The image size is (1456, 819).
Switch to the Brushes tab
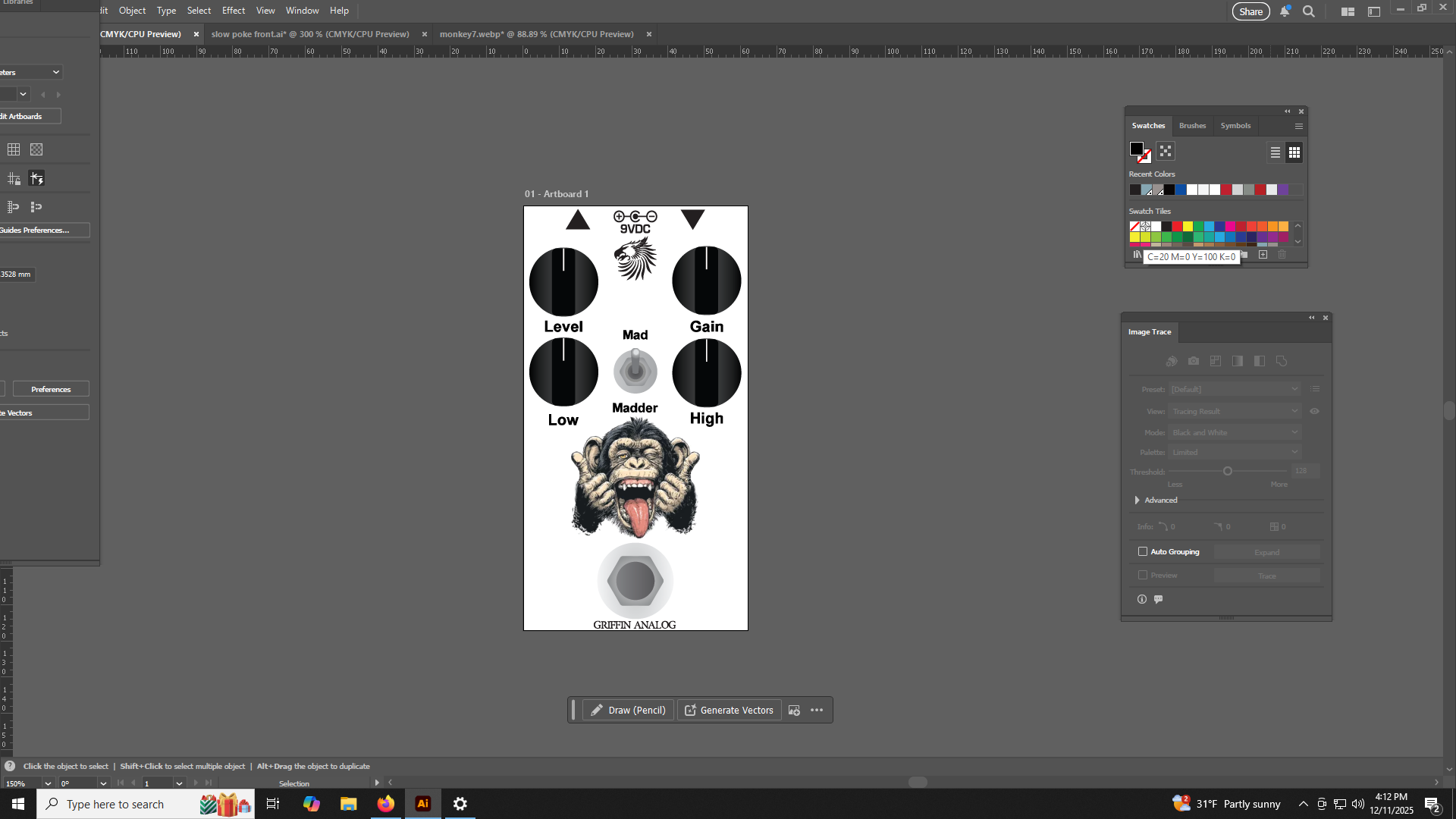pos(1192,126)
